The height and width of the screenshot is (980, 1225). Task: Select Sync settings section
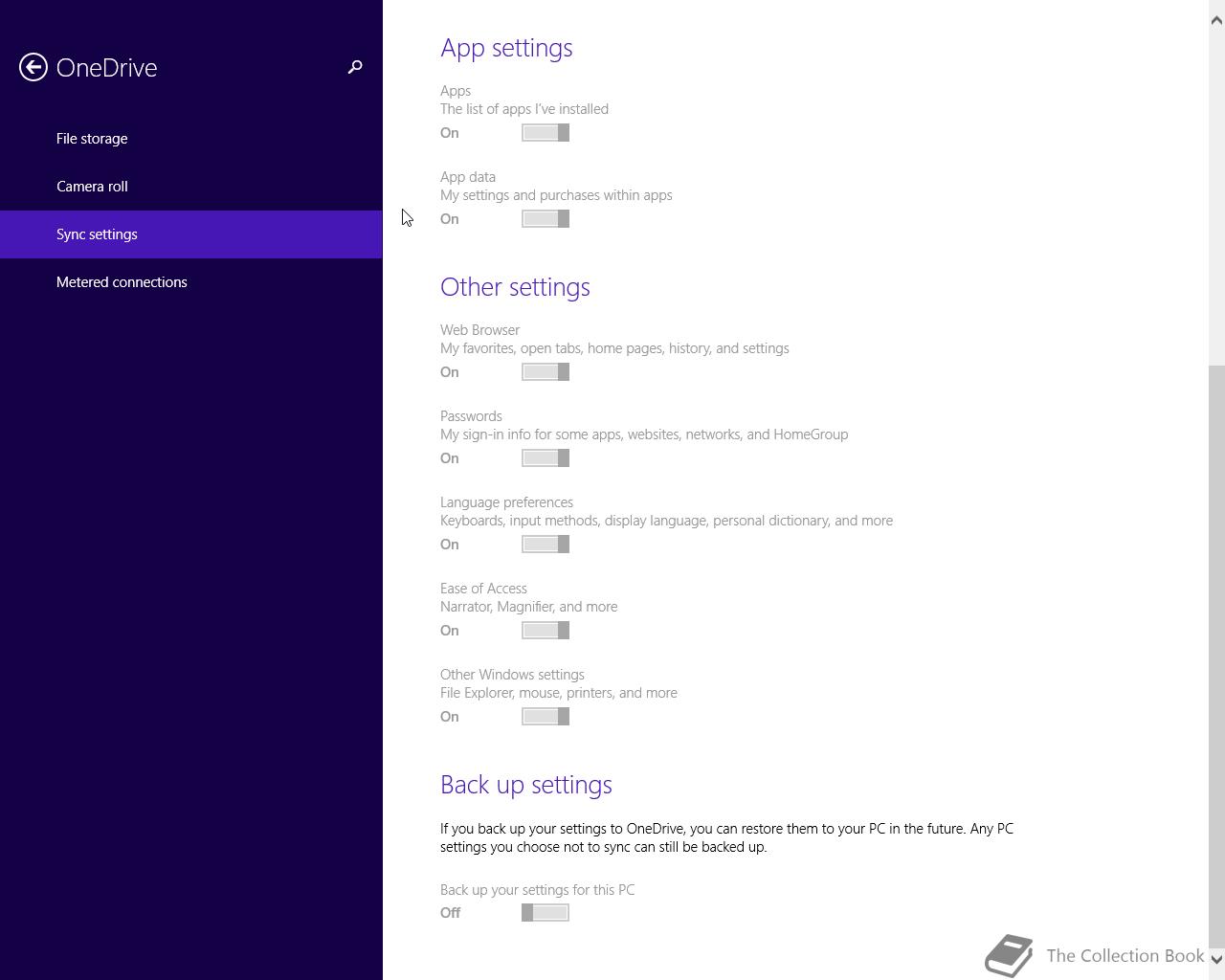191,234
